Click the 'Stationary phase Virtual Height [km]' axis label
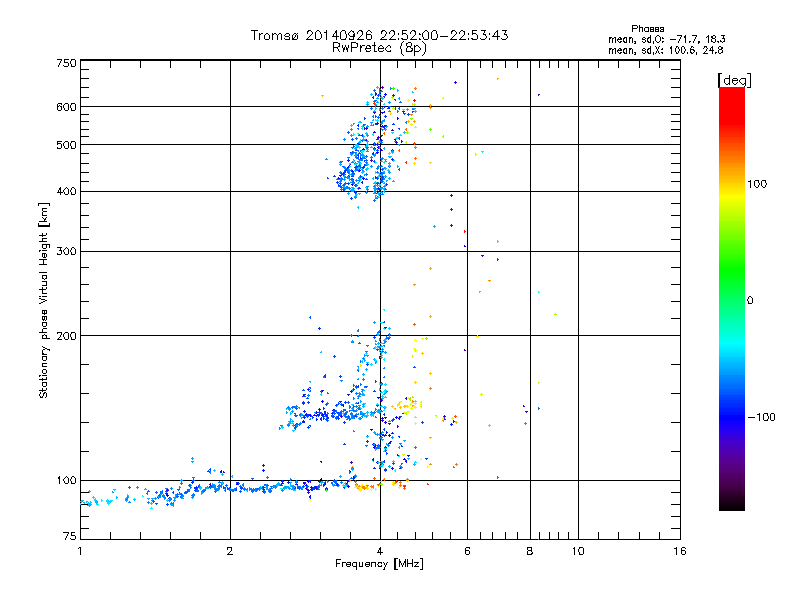Image resolution: width=800 pixels, height=600 pixels. (x=44, y=301)
